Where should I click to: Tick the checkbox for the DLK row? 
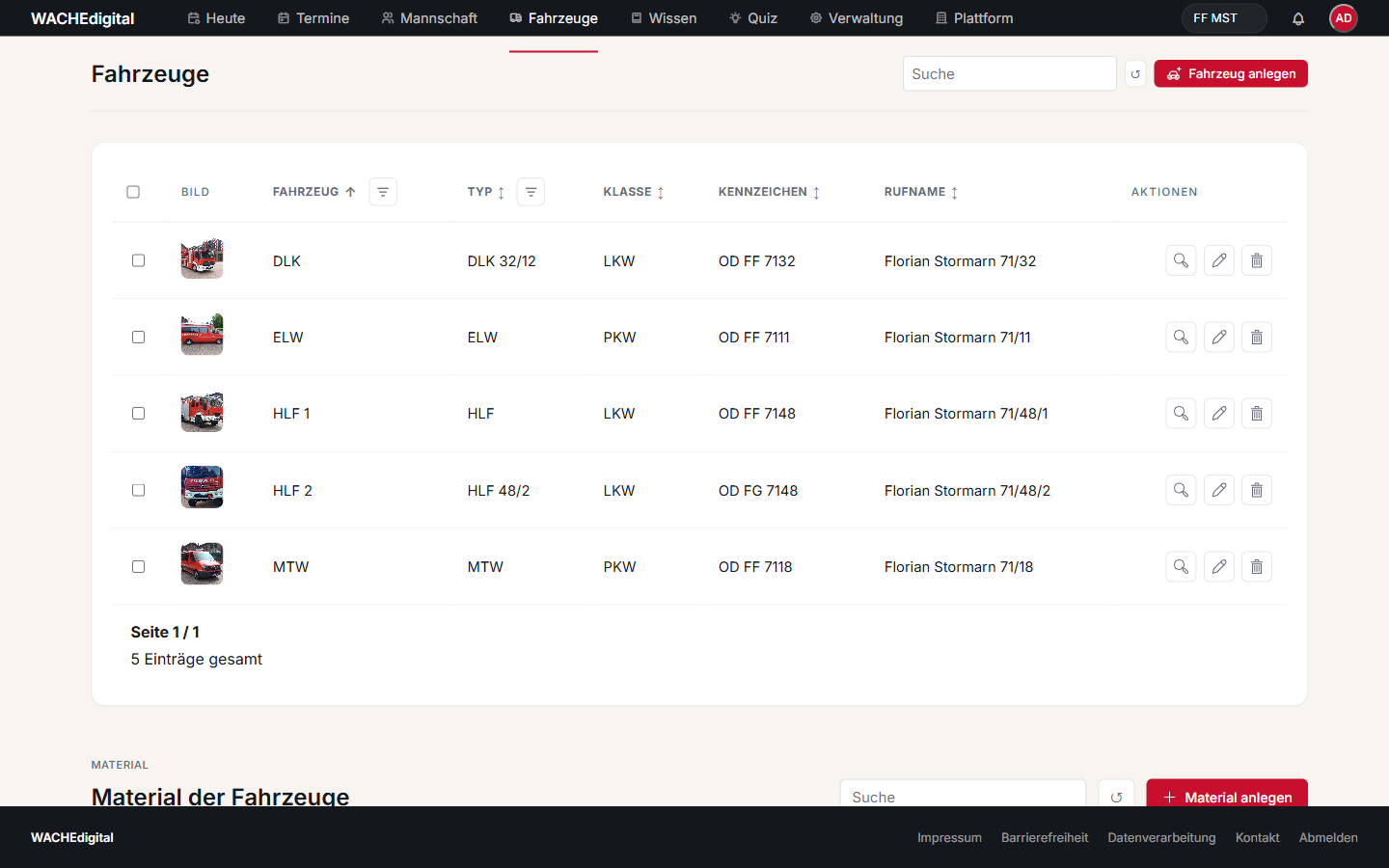138,260
